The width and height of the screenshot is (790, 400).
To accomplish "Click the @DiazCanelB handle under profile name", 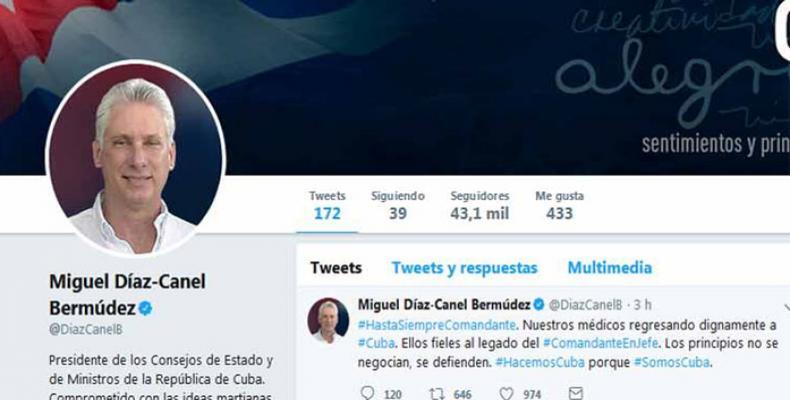I will 86,329.
